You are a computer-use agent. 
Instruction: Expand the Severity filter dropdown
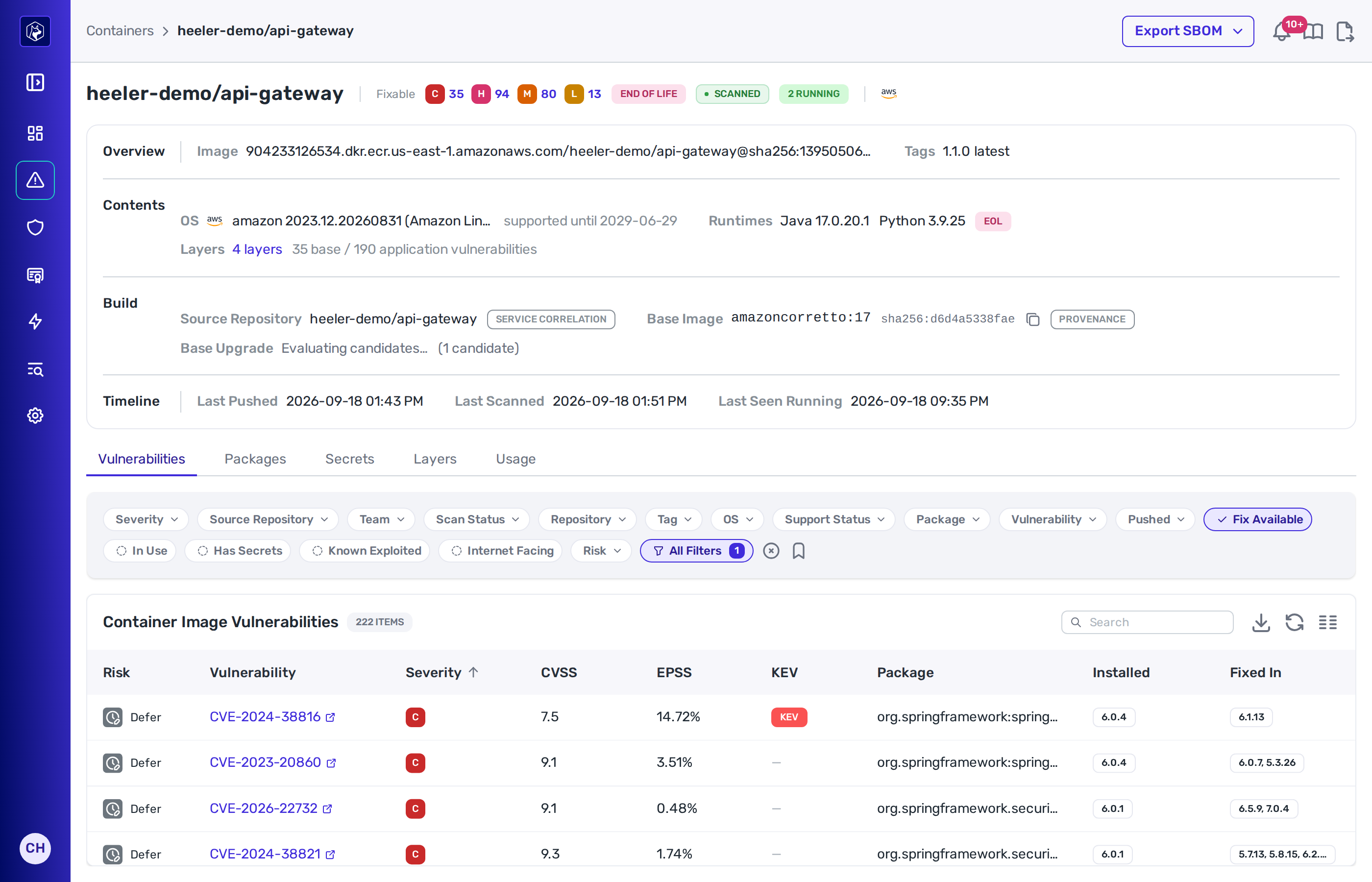[x=146, y=519]
